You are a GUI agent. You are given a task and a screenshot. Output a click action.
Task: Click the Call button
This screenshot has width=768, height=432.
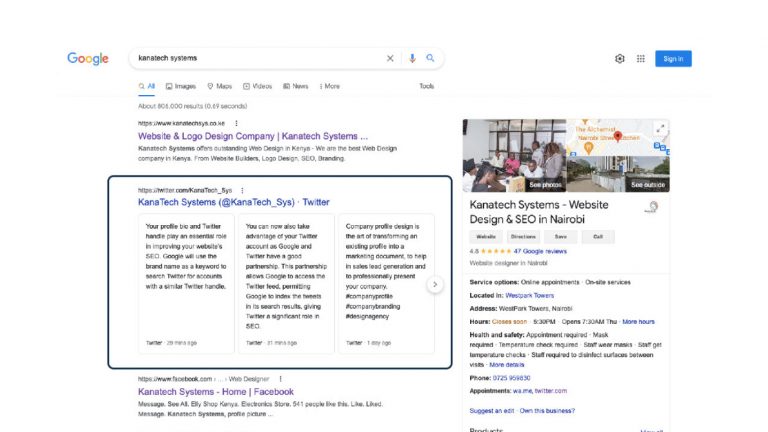[x=598, y=237]
